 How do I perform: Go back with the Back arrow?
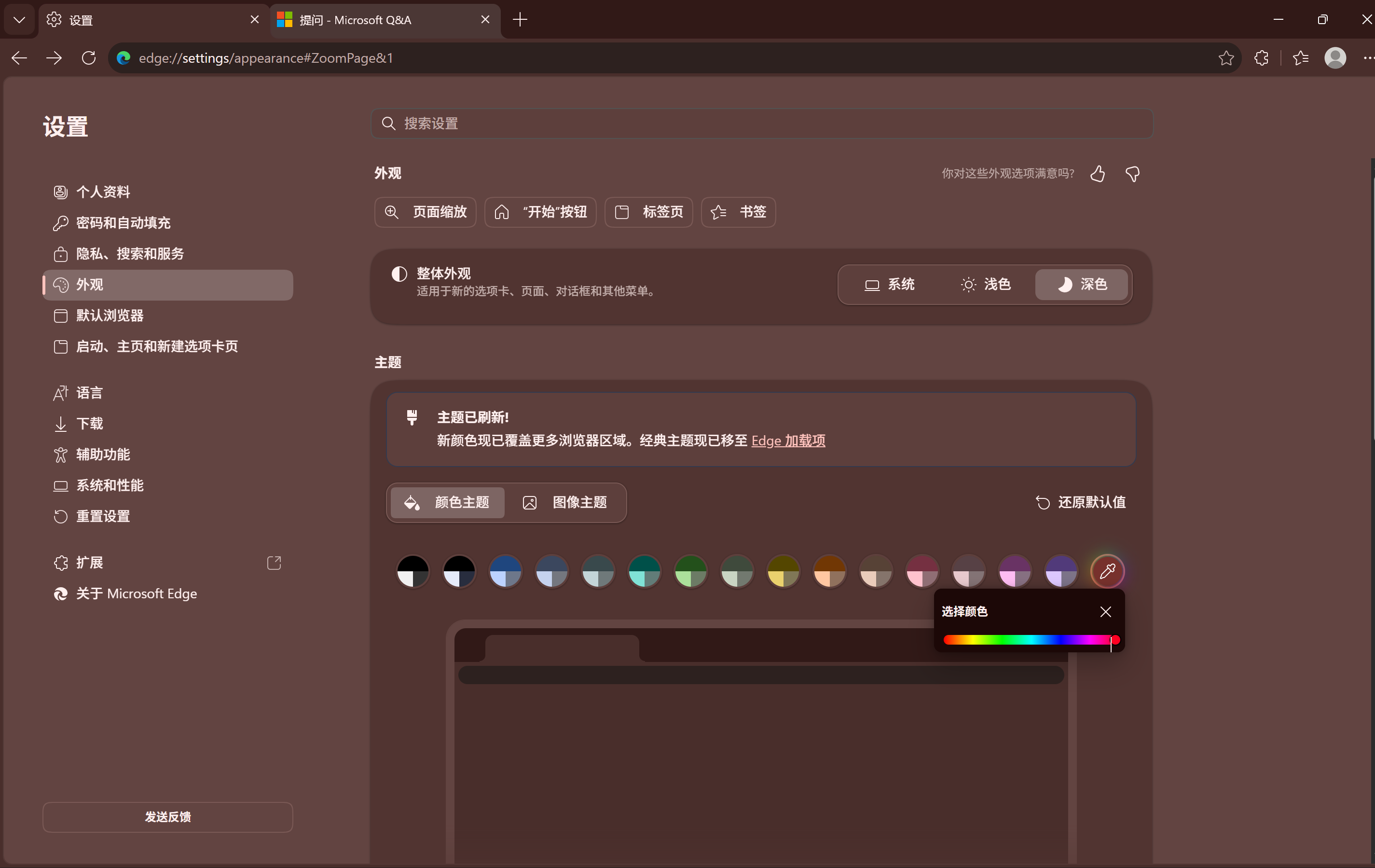(x=19, y=58)
